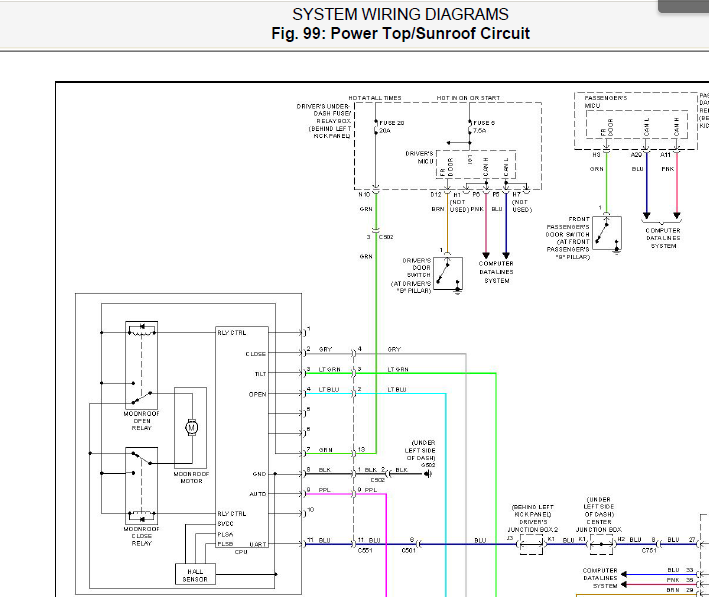
Task: Click the FUSE 6 7.5A label
Action: (484, 127)
